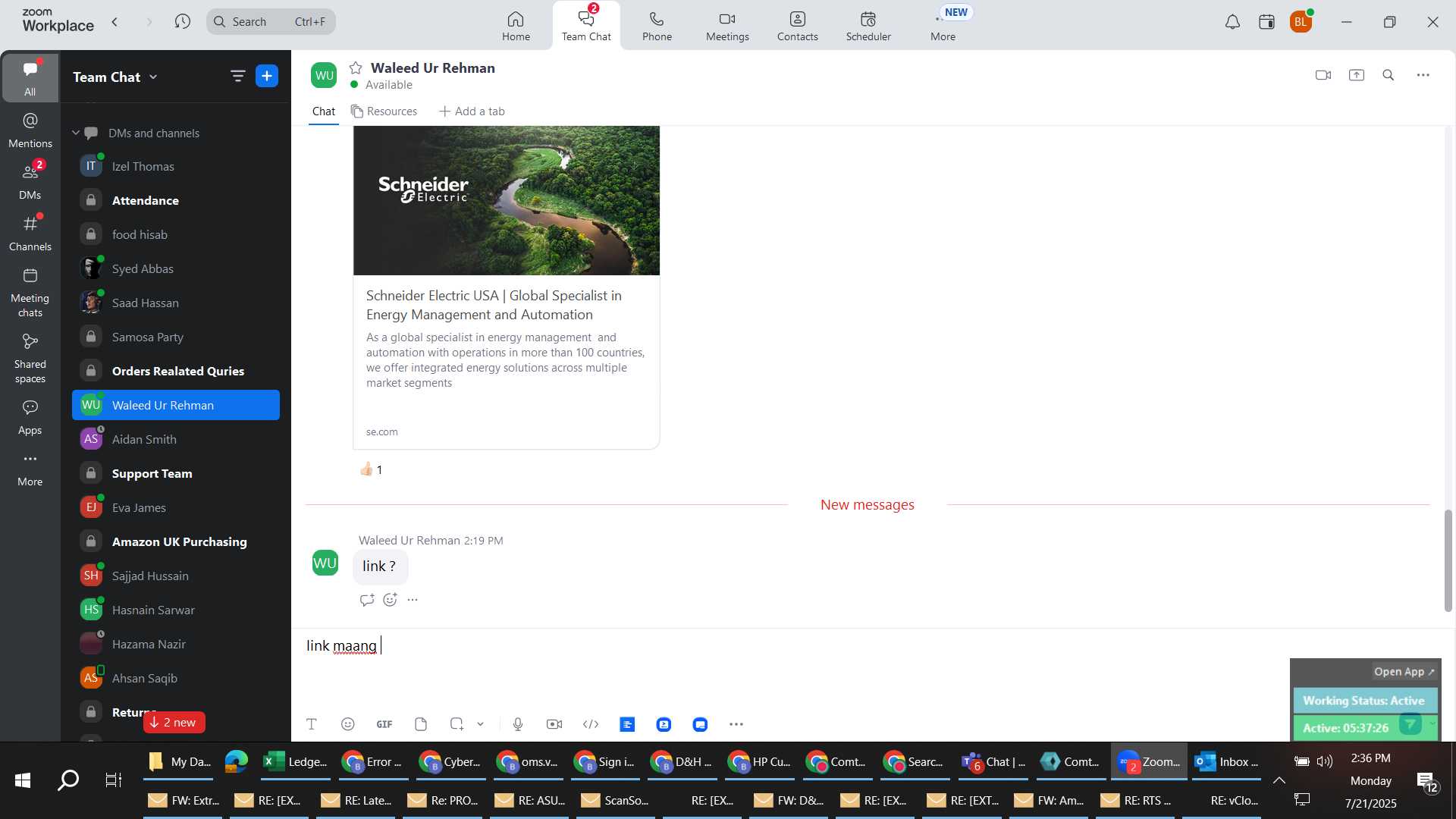Open Amazon UK Purchasing channel
1456x819 pixels.
176,541
